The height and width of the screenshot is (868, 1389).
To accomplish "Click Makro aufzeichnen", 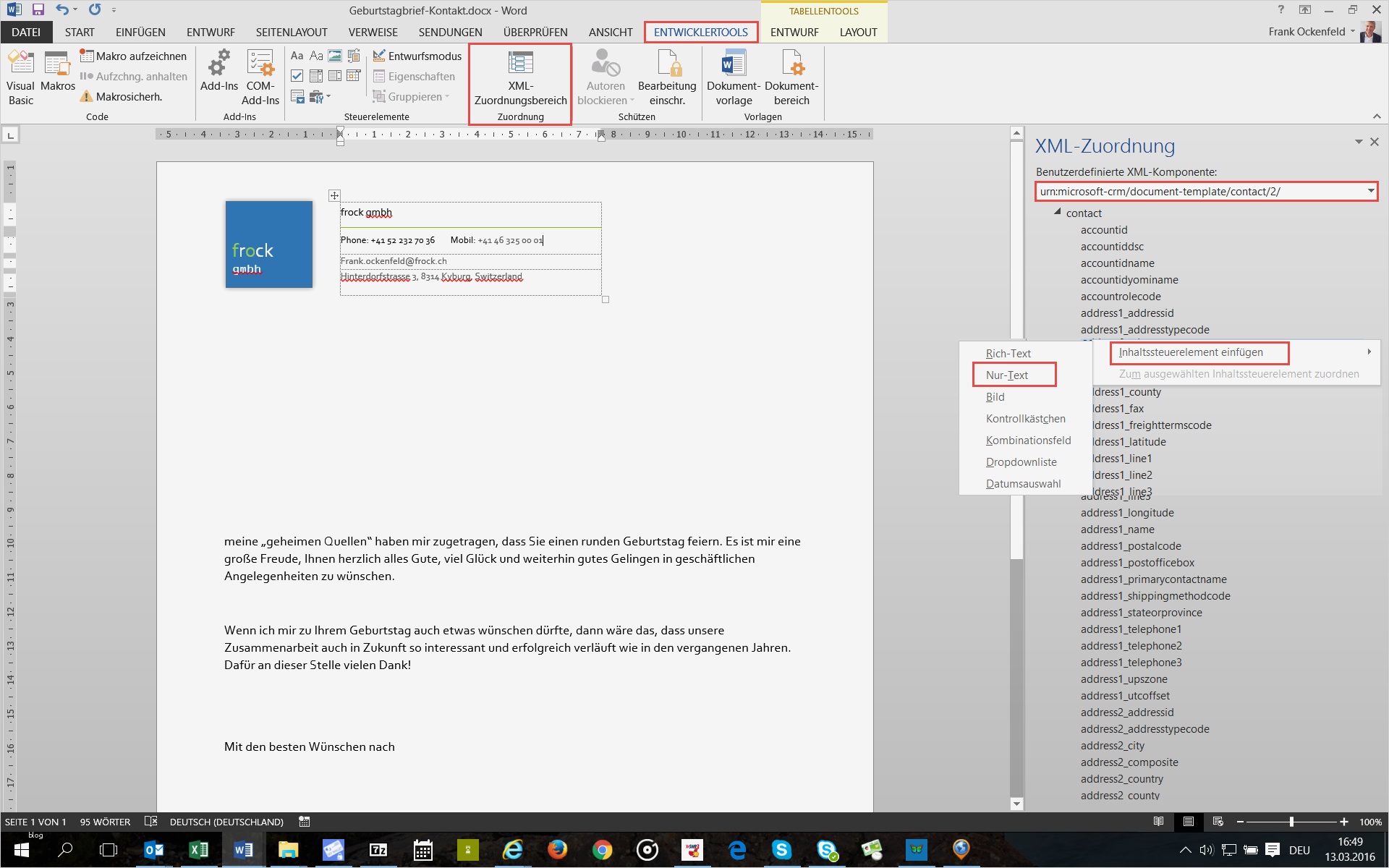I will pos(133,56).
